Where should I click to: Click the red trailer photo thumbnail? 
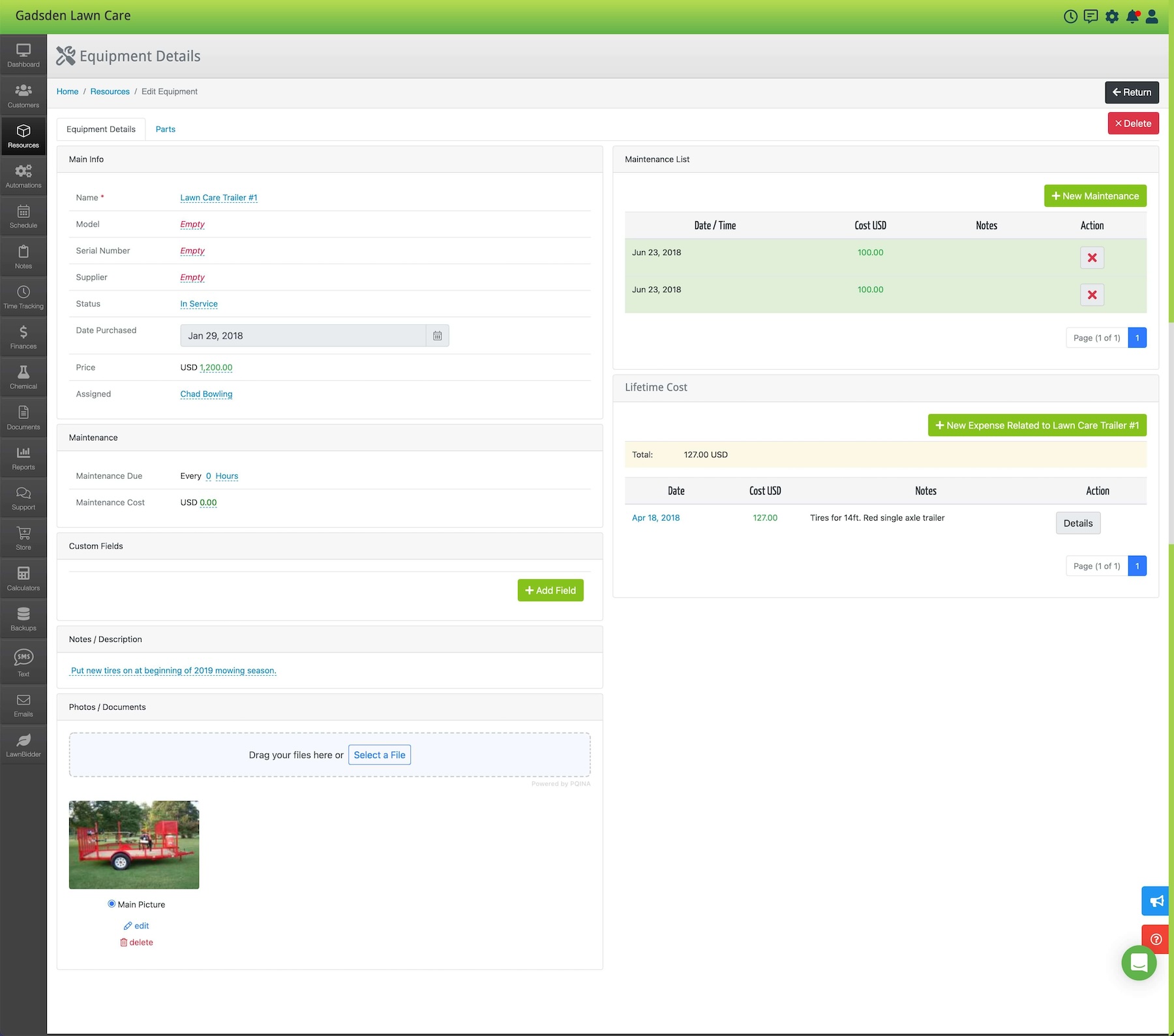134,845
